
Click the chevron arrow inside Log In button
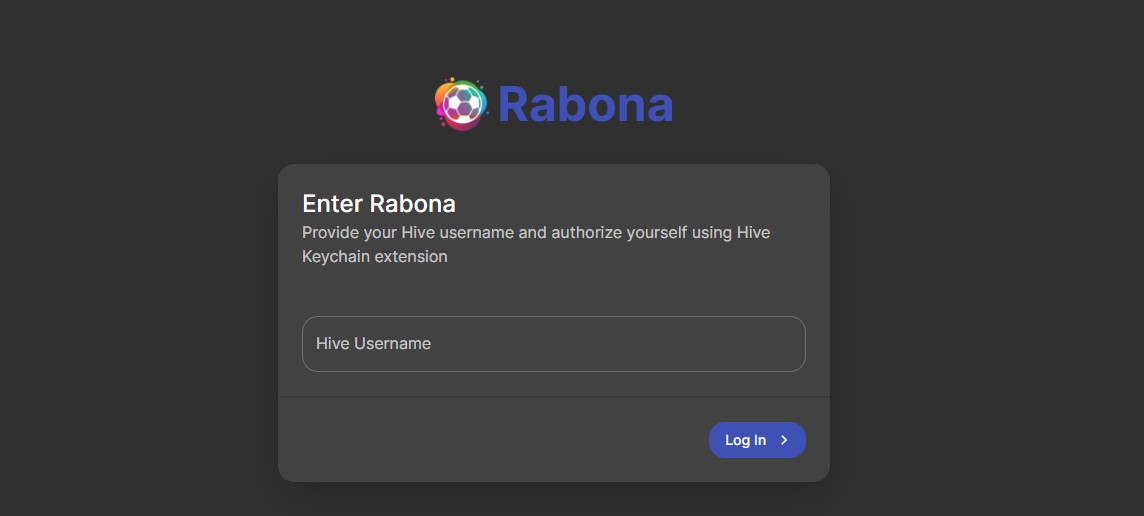point(785,440)
